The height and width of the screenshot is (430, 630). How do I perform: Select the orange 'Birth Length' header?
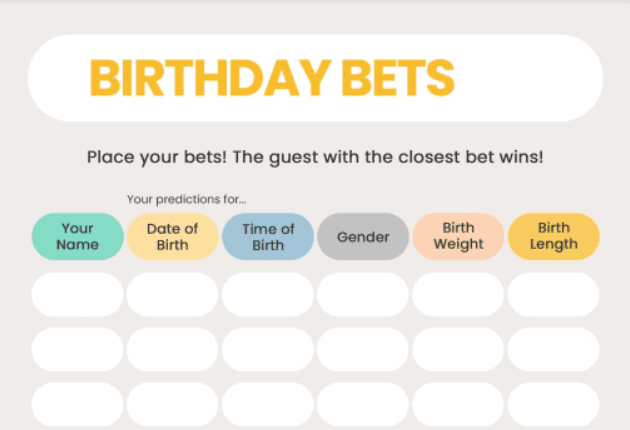553,236
